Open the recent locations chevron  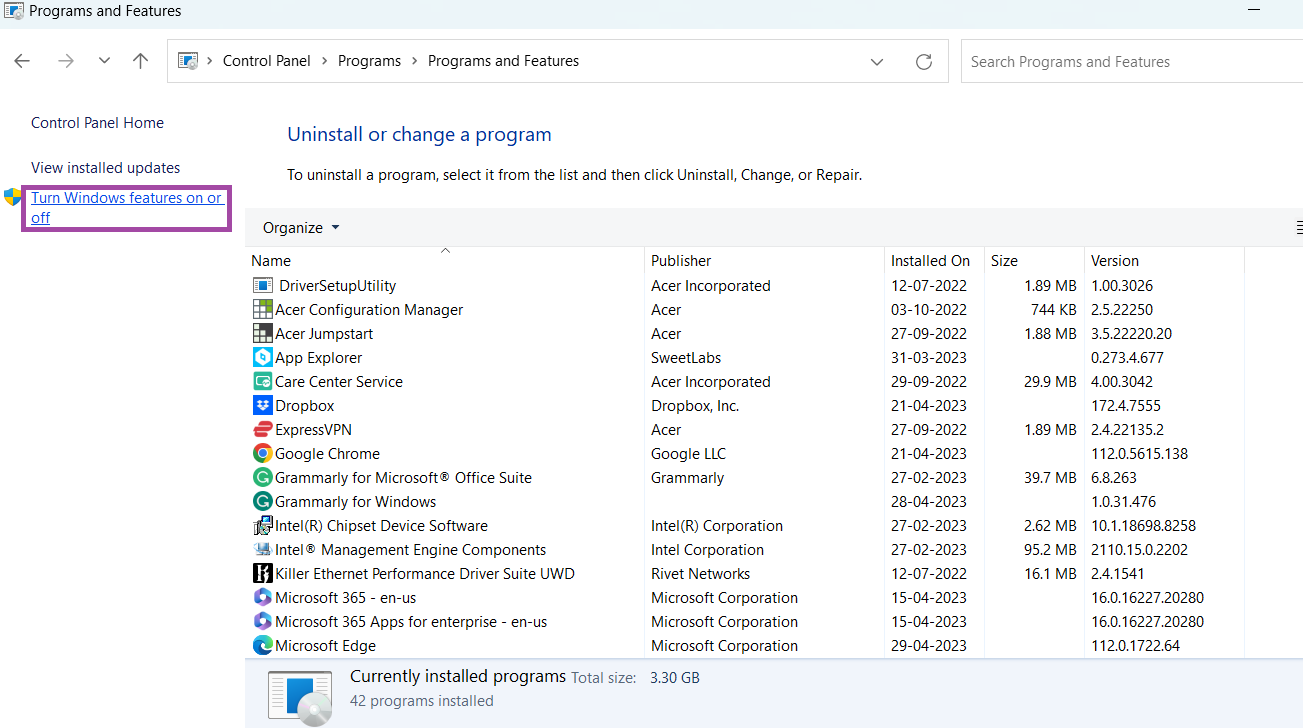(104, 61)
